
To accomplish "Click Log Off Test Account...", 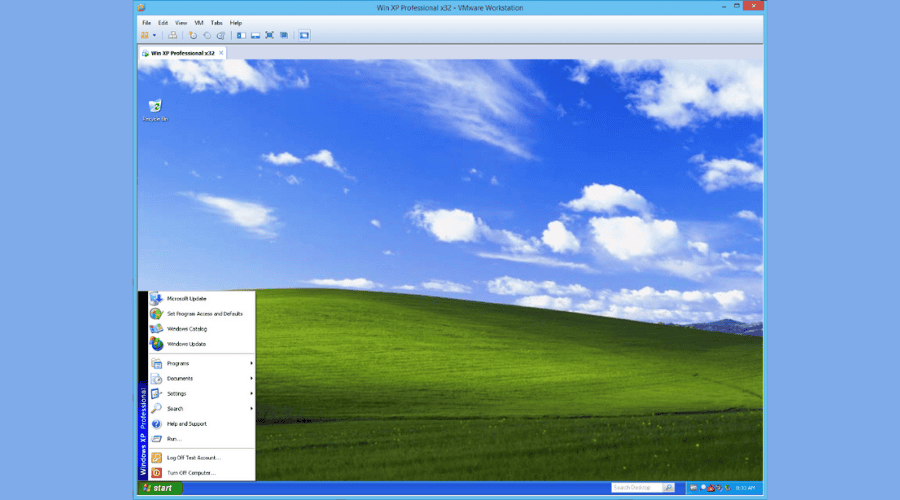I will coord(201,458).
